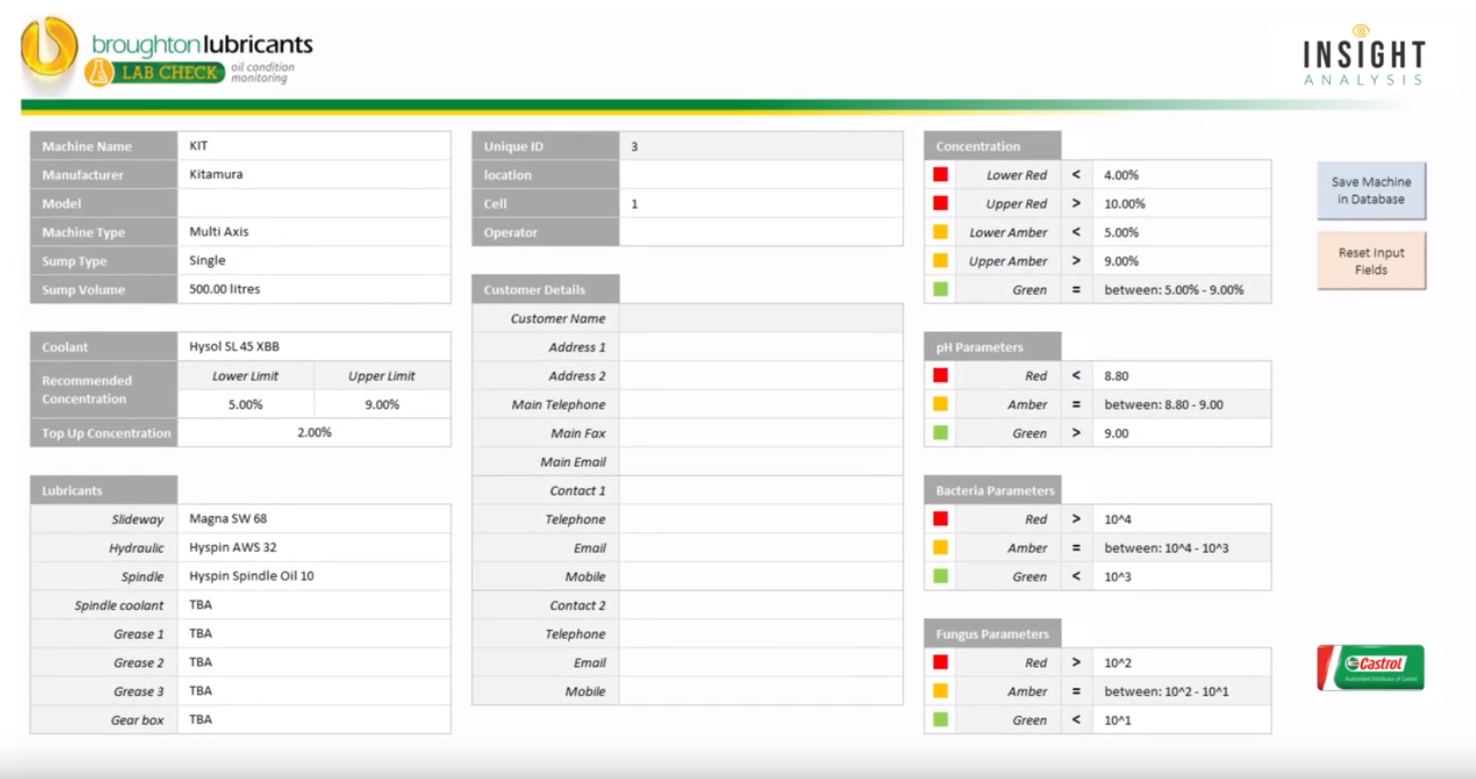1476x779 pixels.
Task: Edit Bacteria Red value 10^4
Action: (1182, 519)
